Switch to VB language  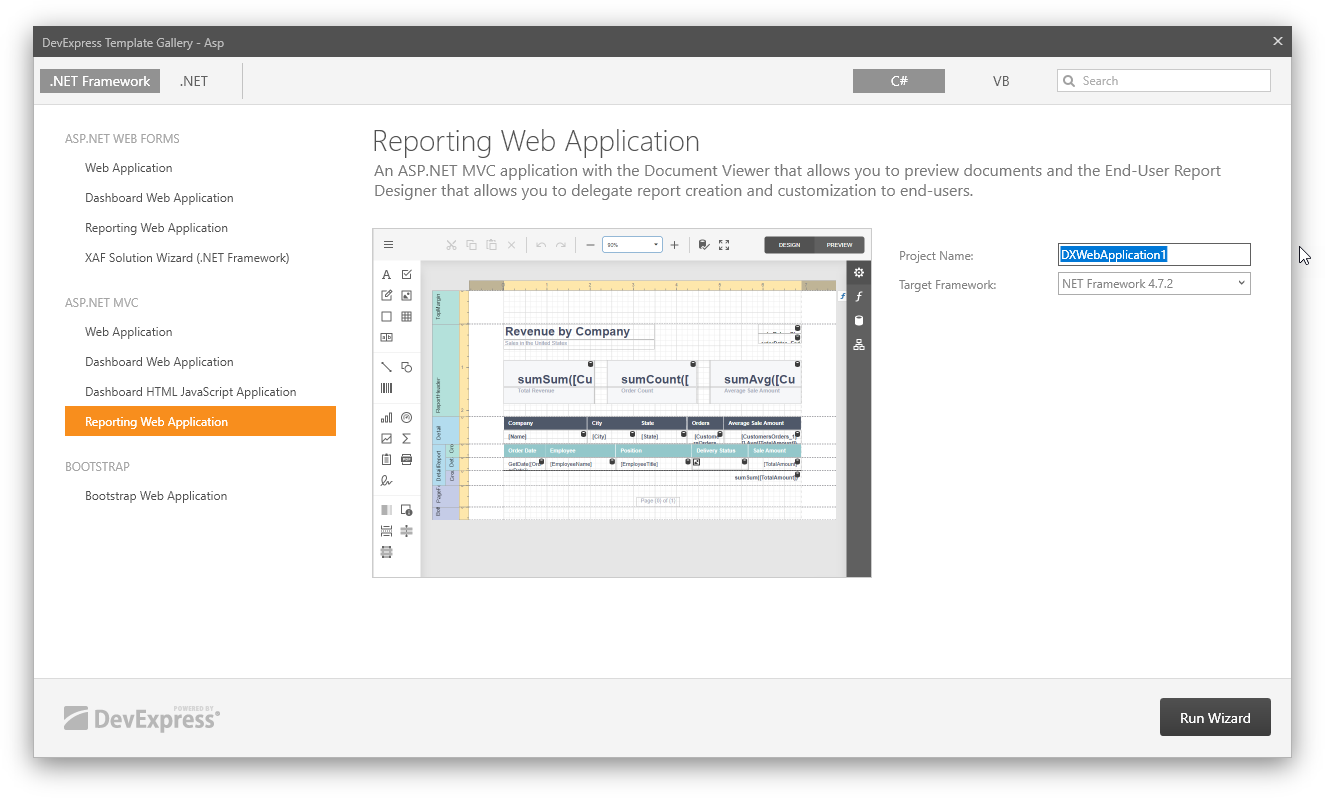(x=1001, y=81)
